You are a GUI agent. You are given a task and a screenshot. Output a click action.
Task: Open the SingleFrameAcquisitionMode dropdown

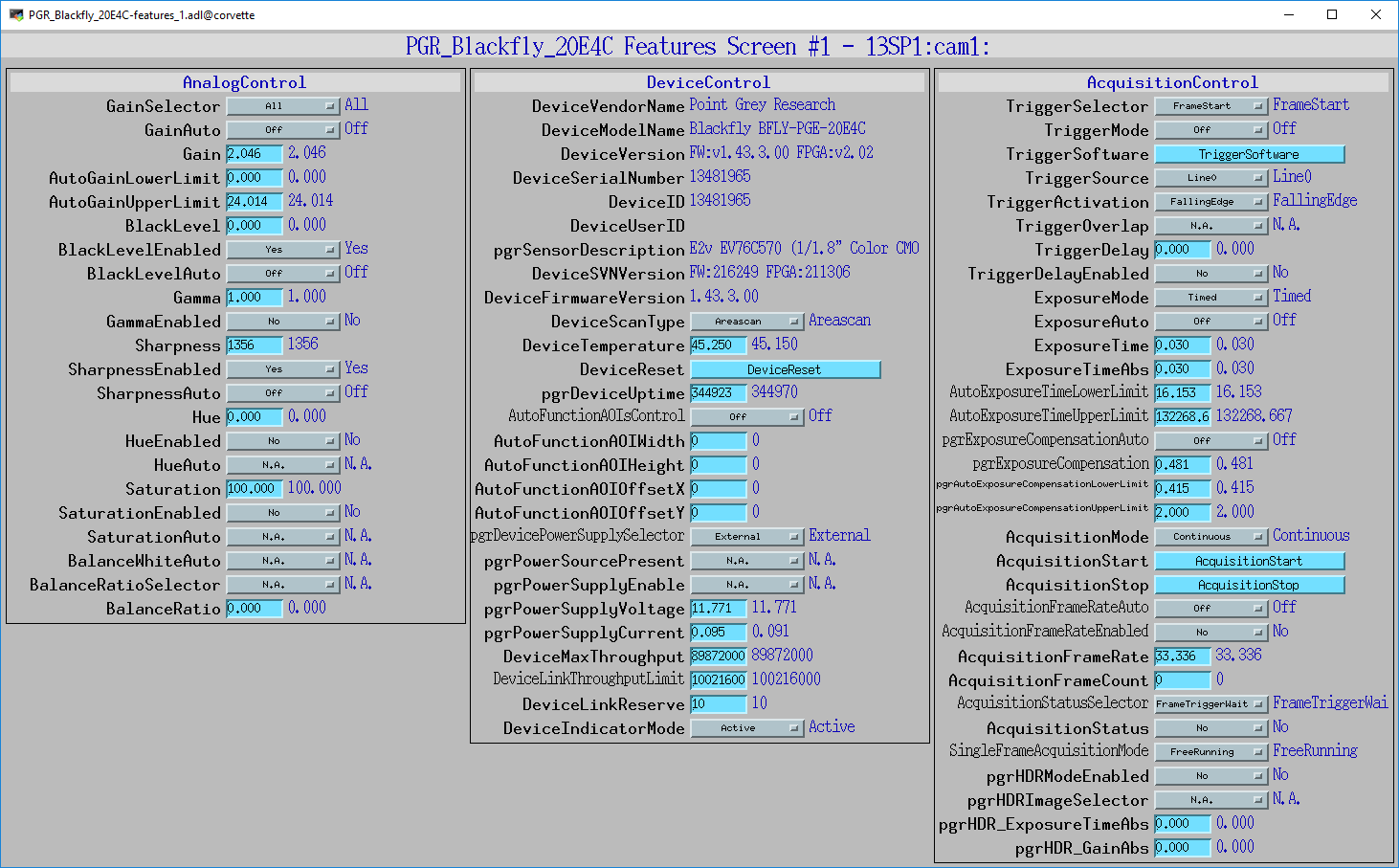click(1211, 752)
